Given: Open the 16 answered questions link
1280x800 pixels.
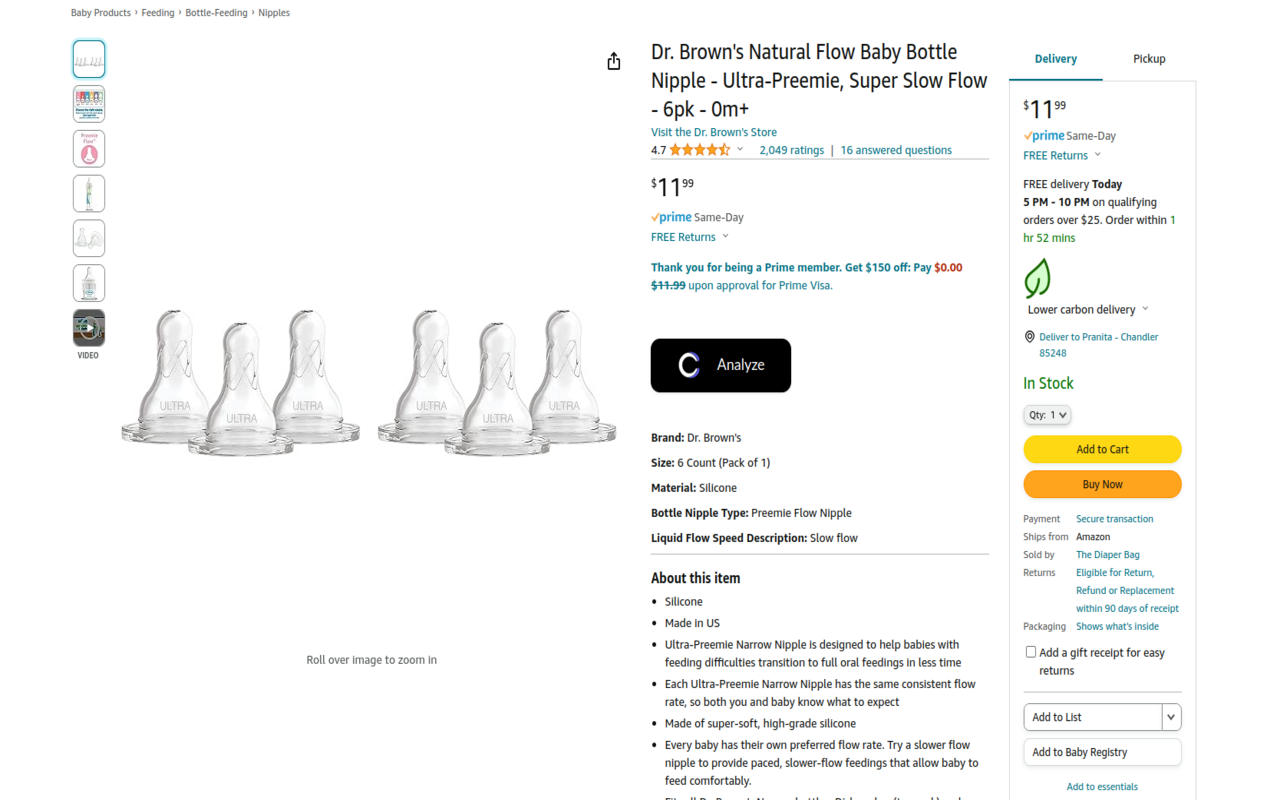Looking at the screenshot, I should [x=896, y=150].
